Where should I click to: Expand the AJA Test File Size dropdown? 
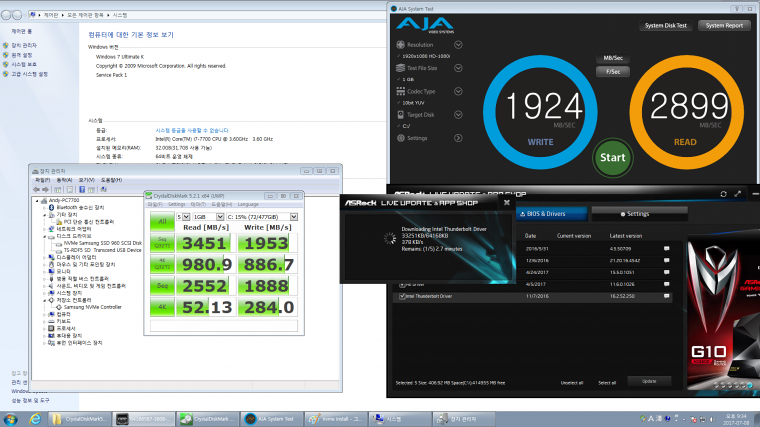[458, 68]
